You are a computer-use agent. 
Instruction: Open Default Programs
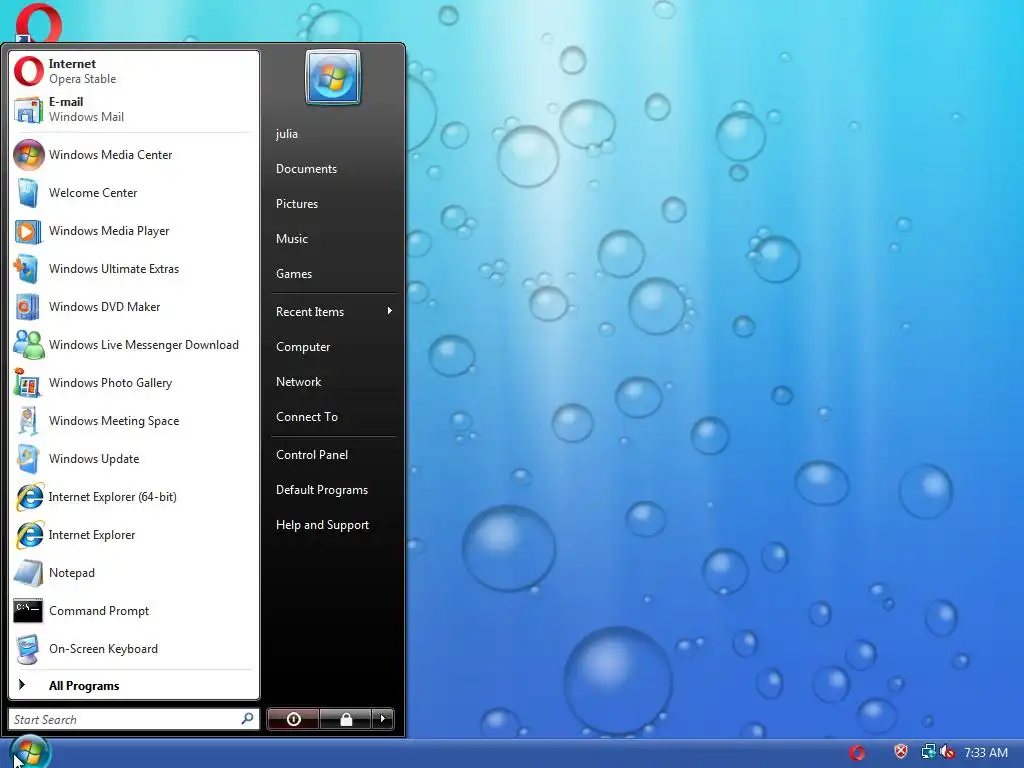pos(321,490)
